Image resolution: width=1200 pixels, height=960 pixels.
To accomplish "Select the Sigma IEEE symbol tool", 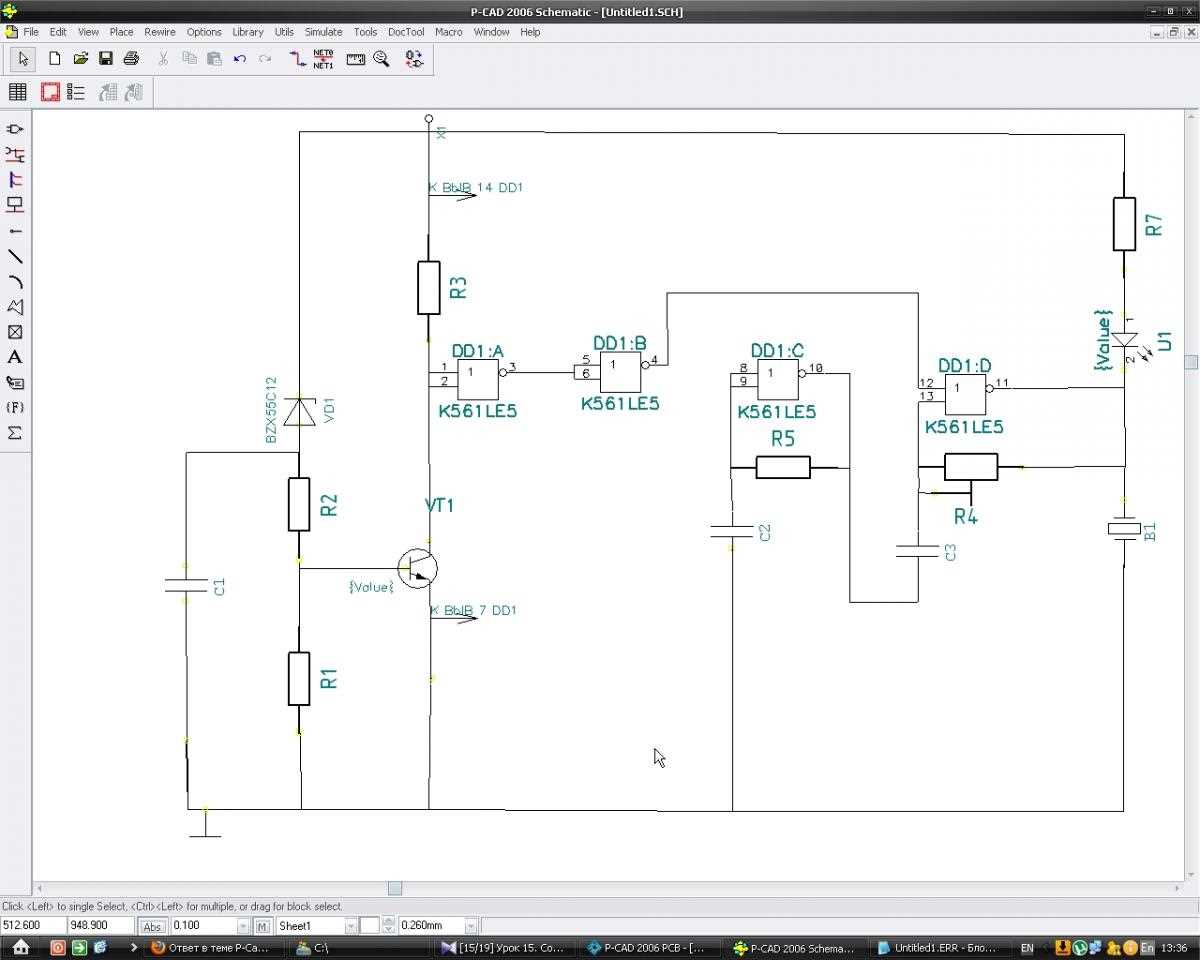I will pos(15,433).
